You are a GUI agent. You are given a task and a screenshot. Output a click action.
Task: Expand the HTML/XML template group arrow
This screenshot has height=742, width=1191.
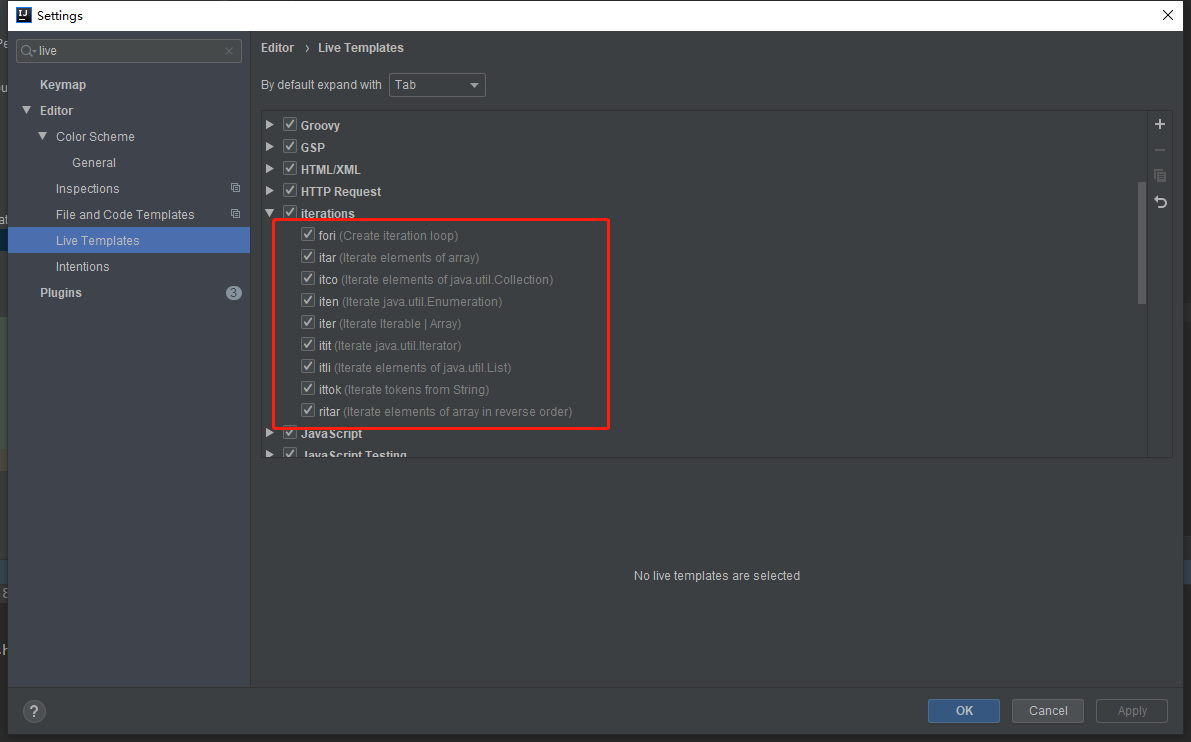pyautogui.click(x=270, y=169)
